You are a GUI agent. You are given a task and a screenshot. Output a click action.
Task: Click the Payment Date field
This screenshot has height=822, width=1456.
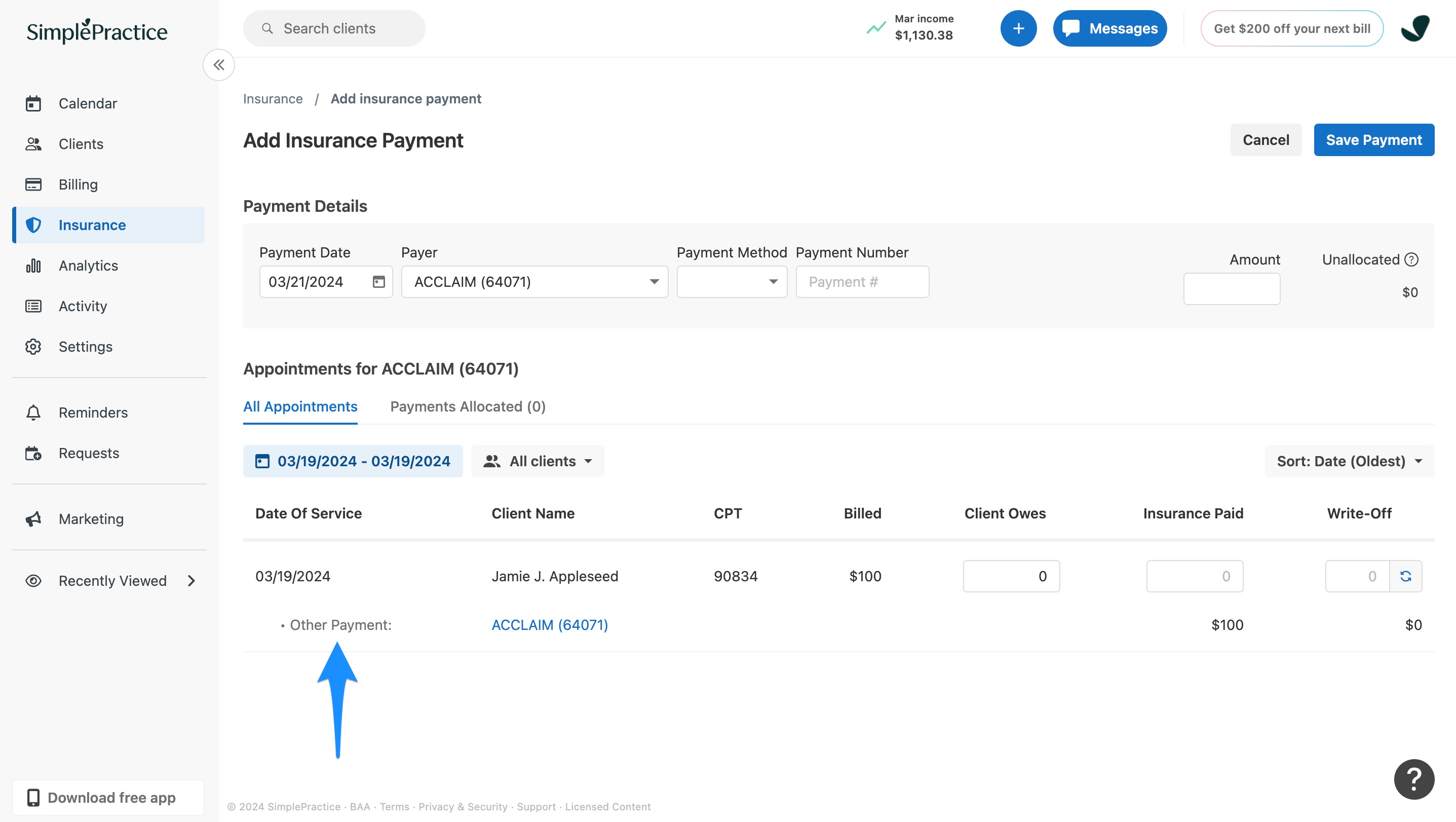326,282
